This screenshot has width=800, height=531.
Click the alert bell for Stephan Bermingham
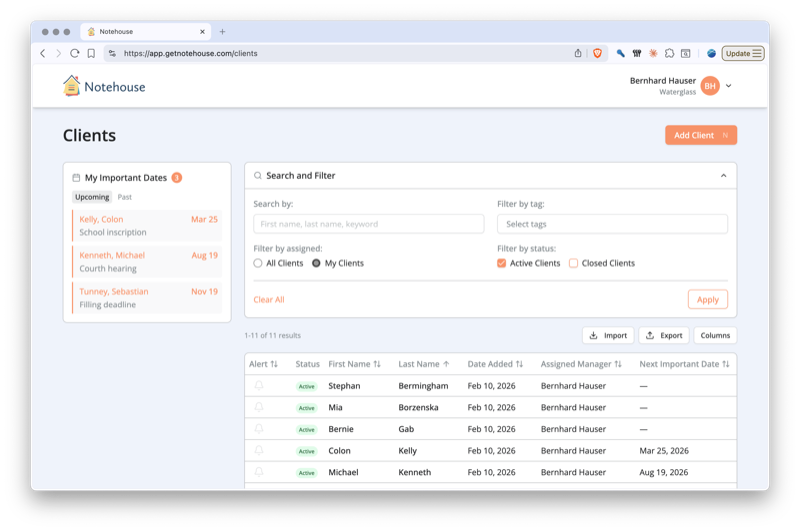259,386
